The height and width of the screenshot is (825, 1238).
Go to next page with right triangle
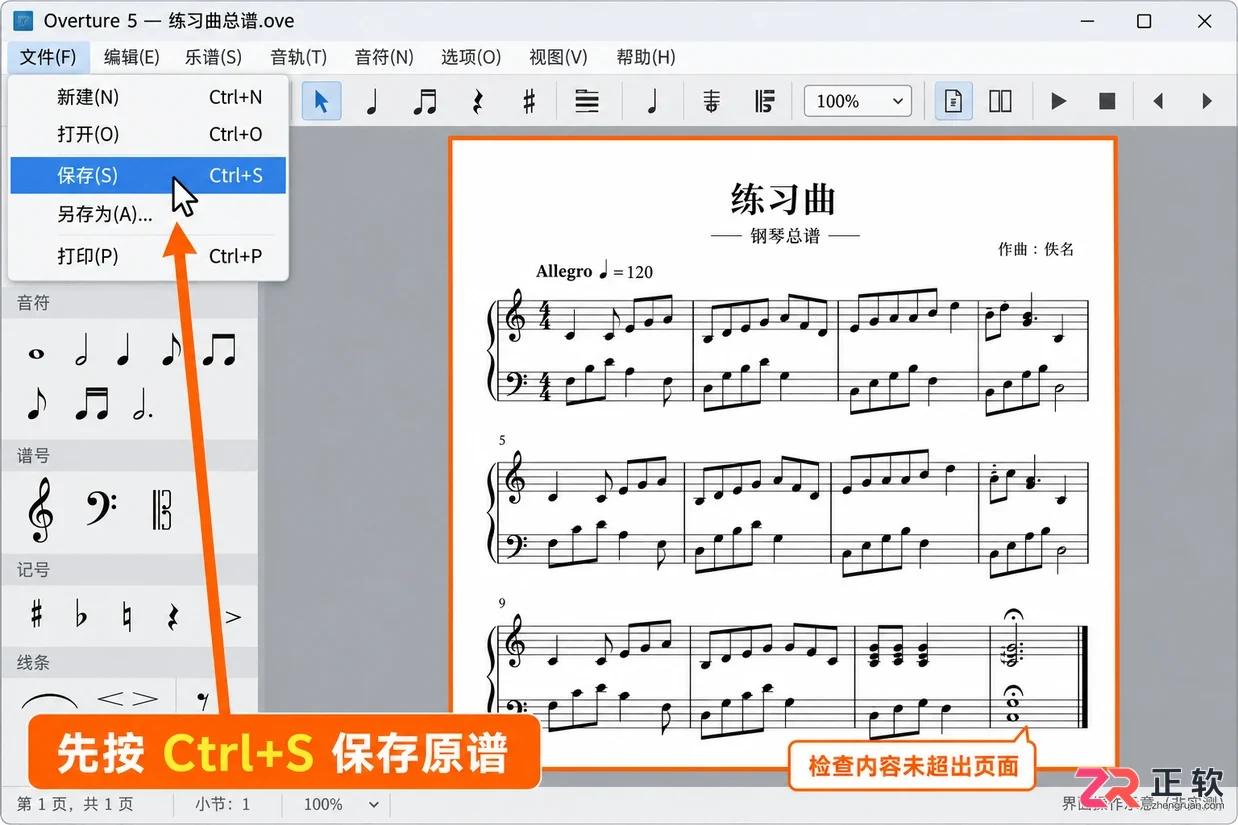click(x=1207, y=101)
